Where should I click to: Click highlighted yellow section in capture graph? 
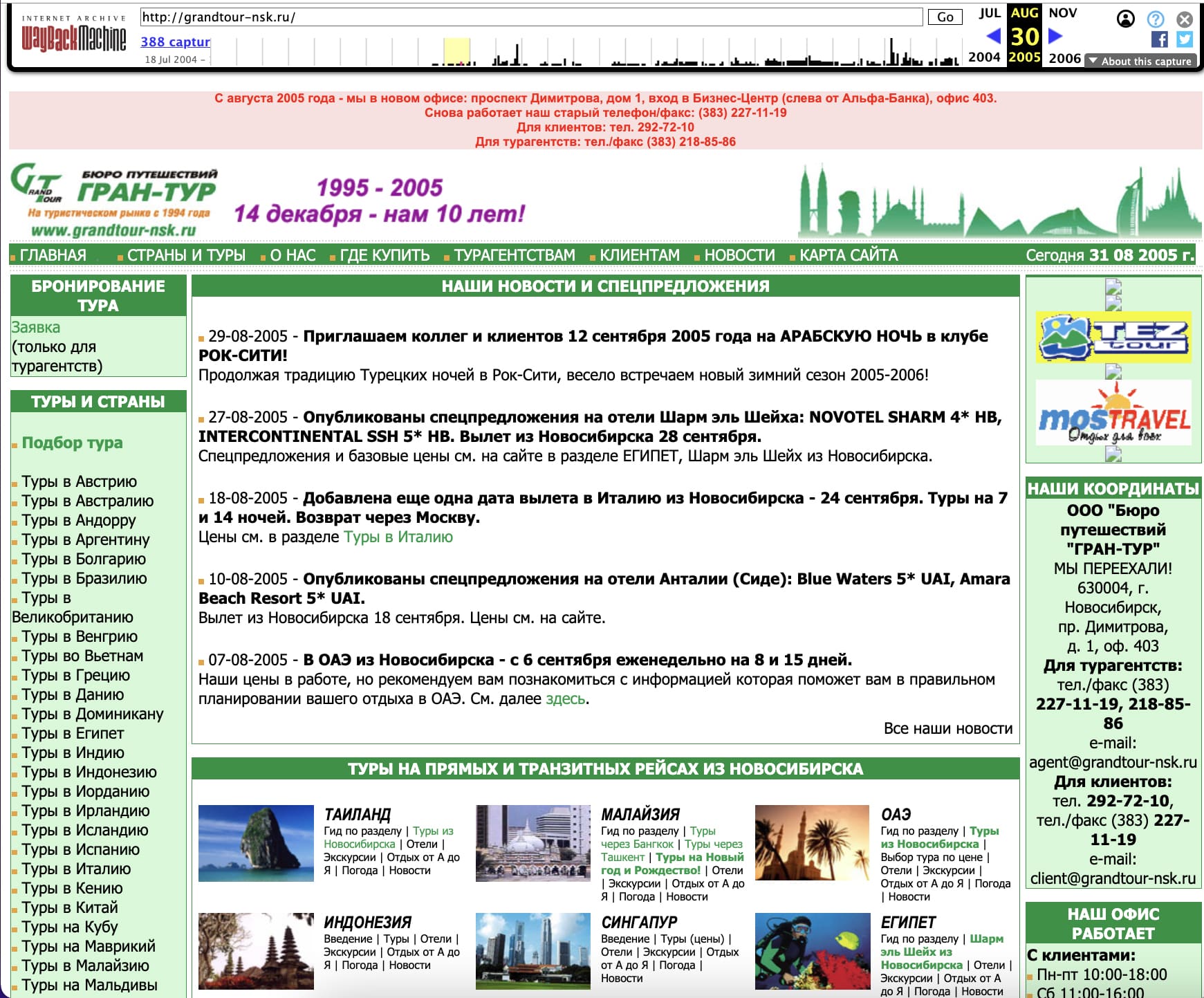[x=456, y=52]
